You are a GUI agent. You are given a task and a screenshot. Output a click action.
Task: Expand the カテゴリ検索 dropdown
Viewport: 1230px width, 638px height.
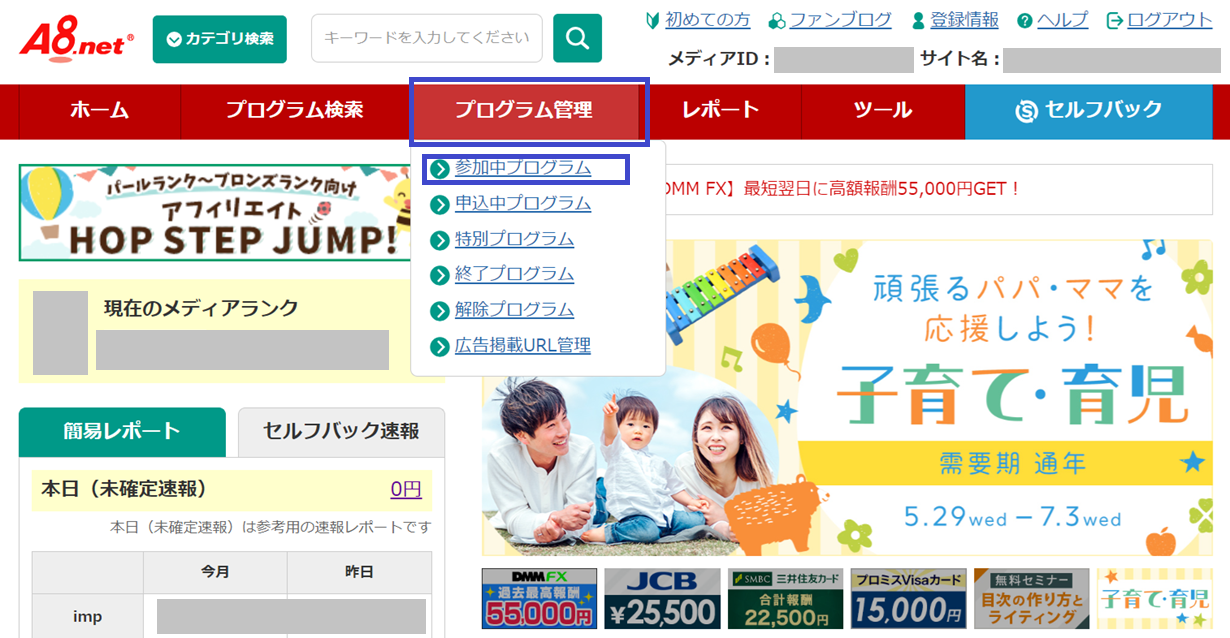click(x=219, y=38)
